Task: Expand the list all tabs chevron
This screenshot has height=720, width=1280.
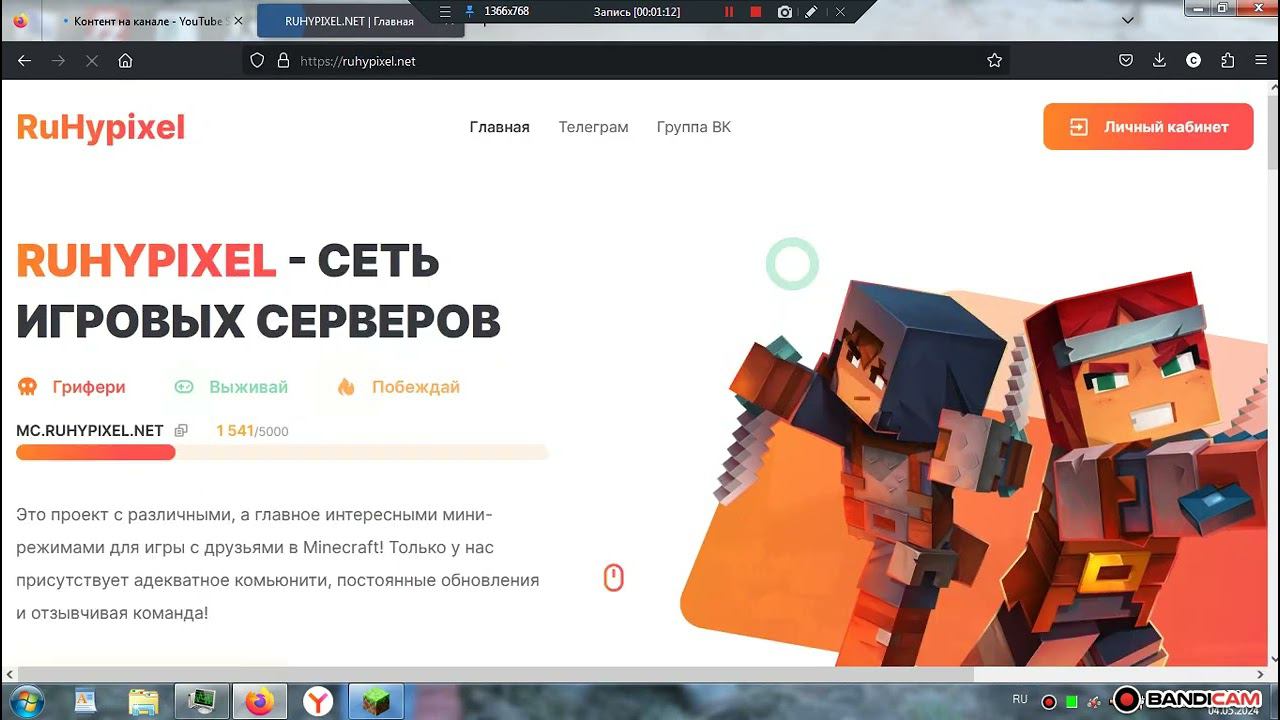Action: (1128, 21)
